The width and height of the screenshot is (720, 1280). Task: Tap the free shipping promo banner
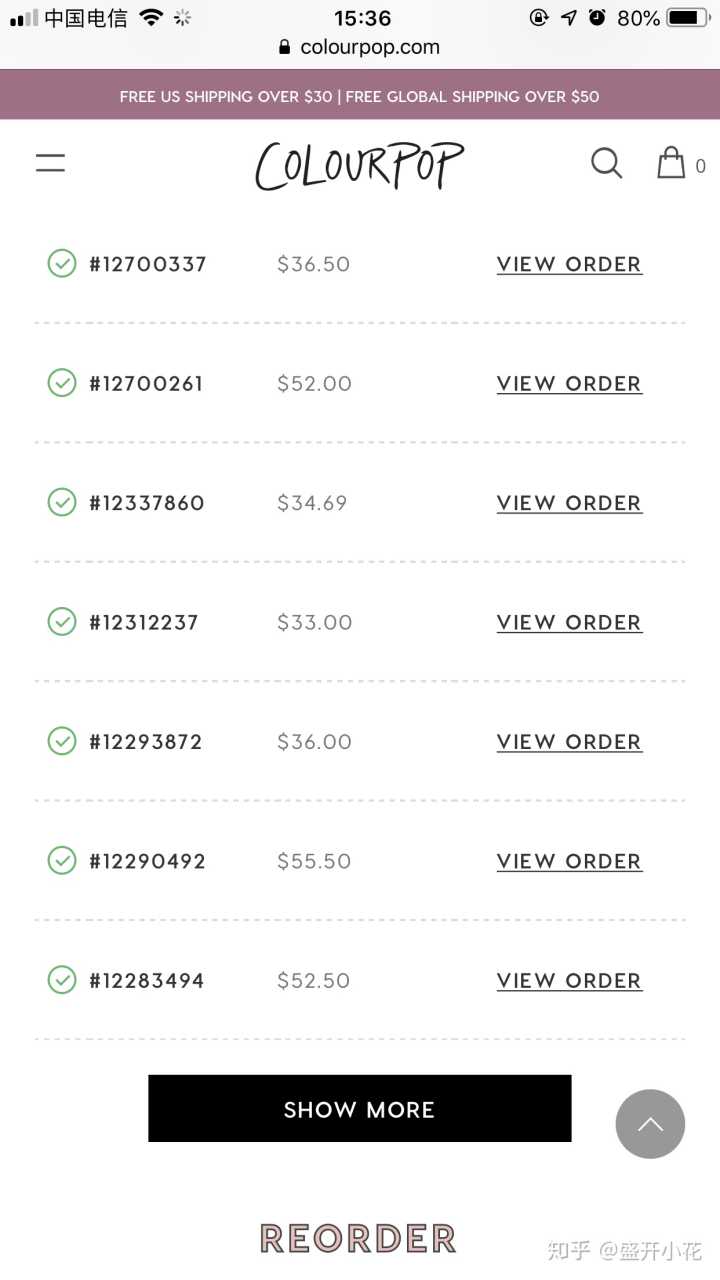click(x=359, y=96)
